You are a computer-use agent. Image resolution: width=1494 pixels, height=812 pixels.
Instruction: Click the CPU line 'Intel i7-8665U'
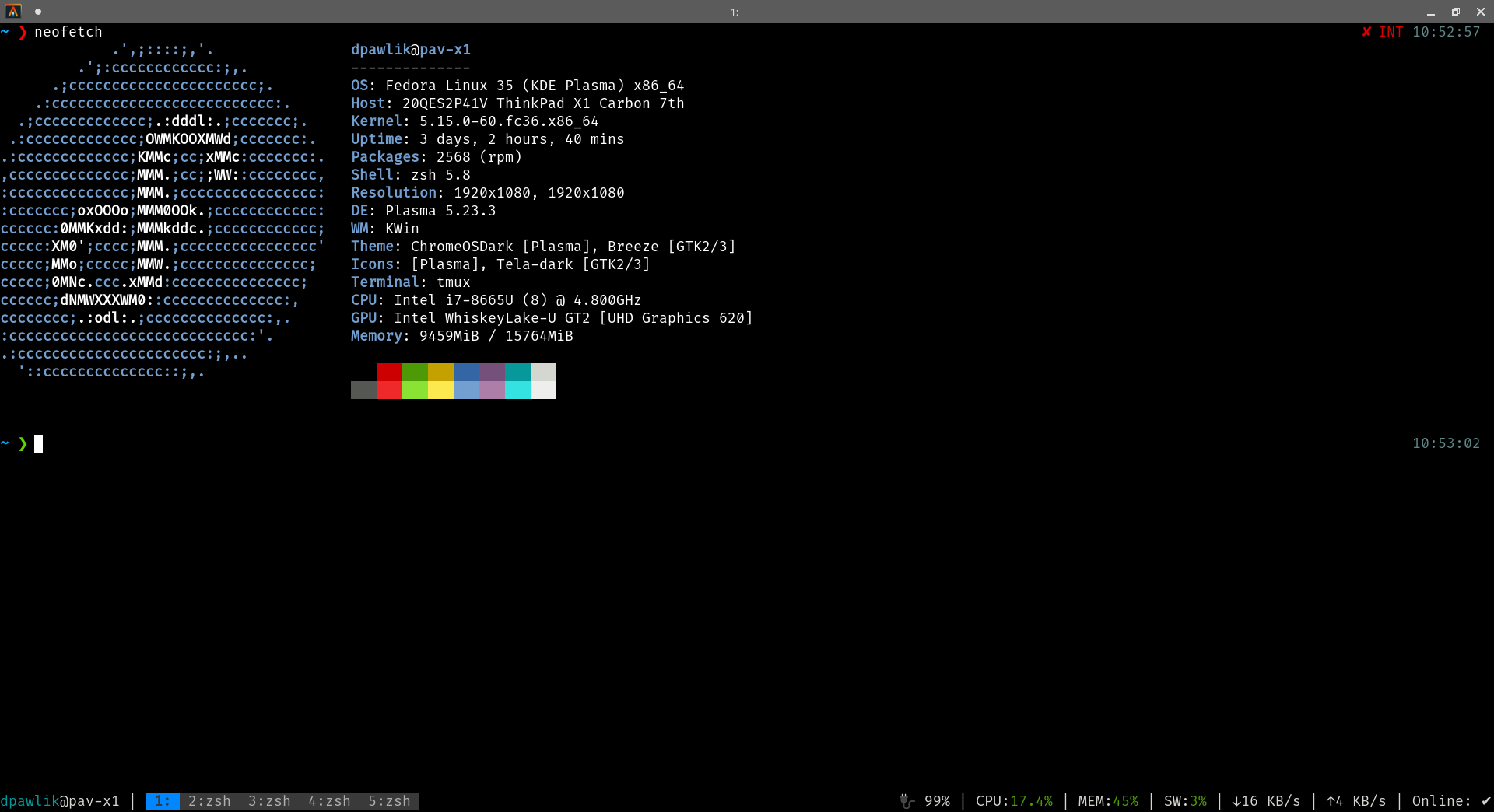point(454,300)
